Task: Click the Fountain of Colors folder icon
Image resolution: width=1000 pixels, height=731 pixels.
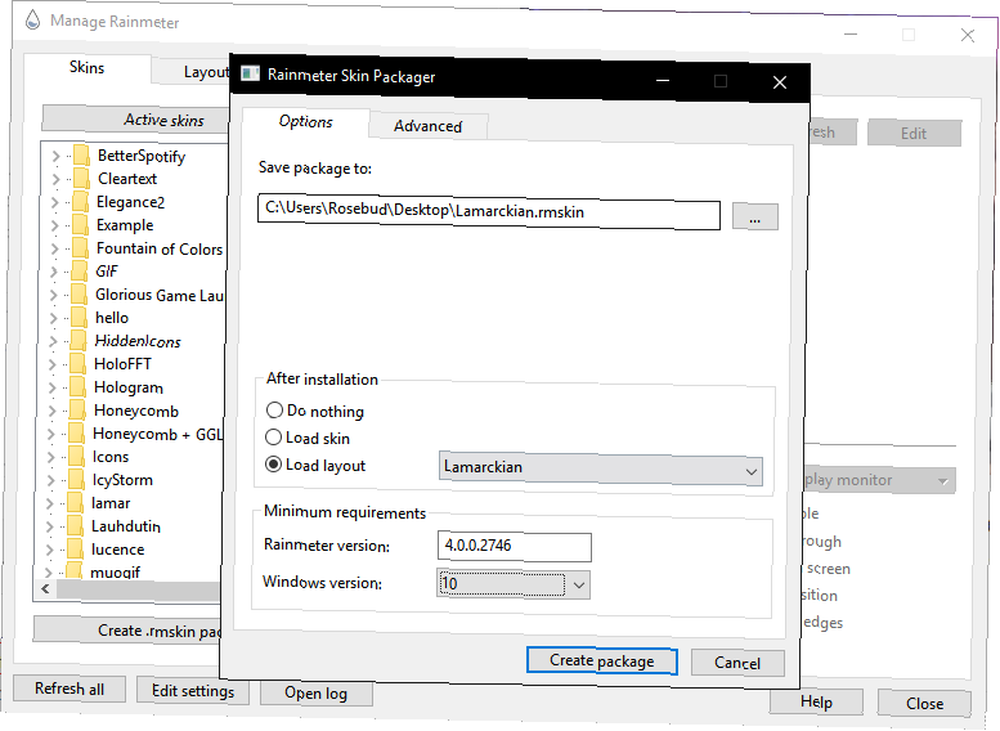Action: coord(80,247)
